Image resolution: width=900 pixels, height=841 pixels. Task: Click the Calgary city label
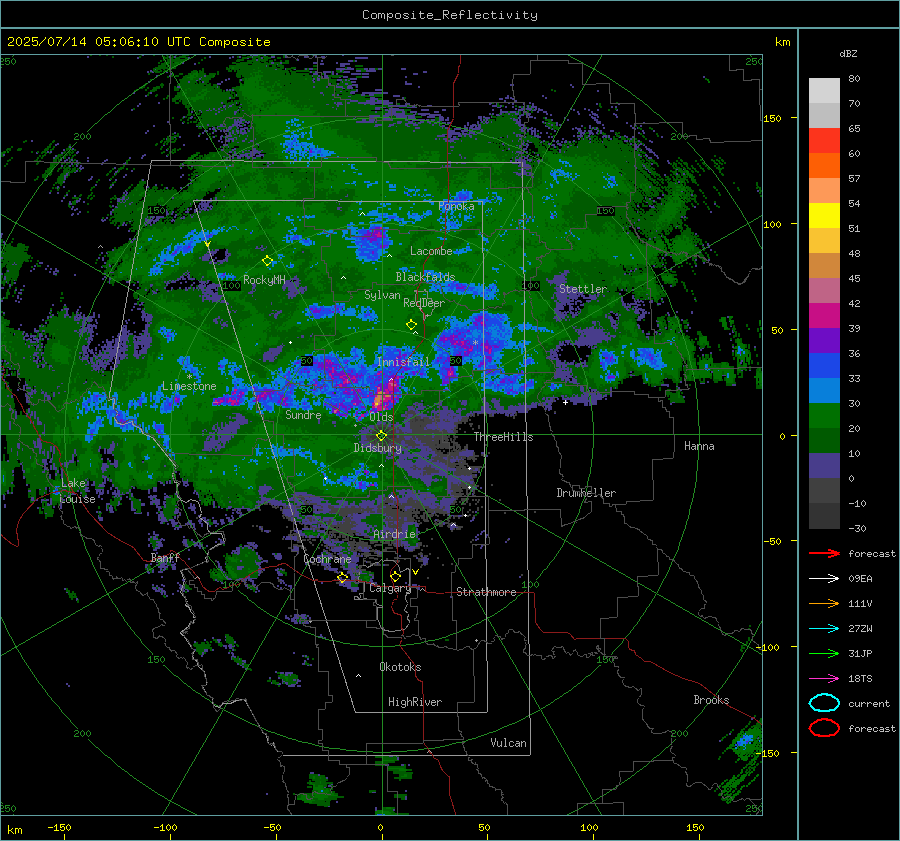point(390,588)
